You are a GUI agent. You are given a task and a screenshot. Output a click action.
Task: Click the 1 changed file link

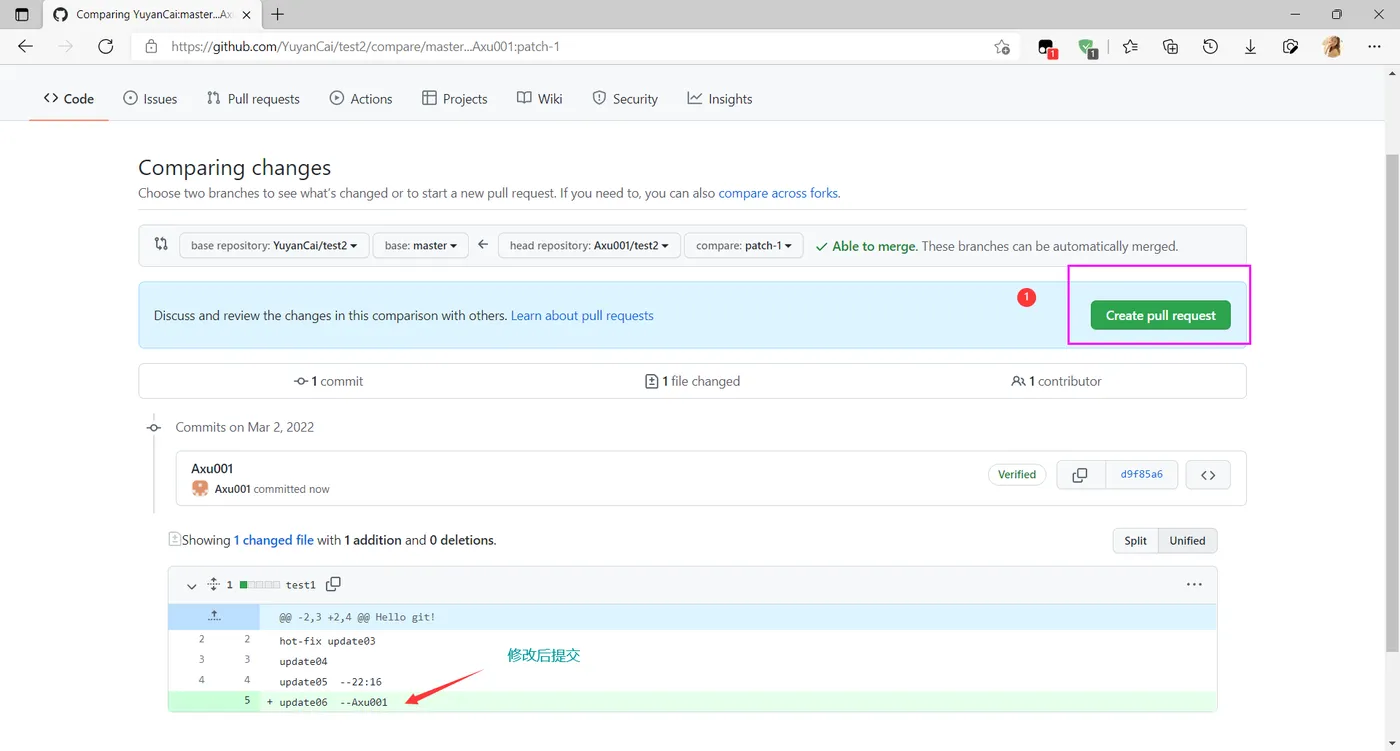pos(274,540)
